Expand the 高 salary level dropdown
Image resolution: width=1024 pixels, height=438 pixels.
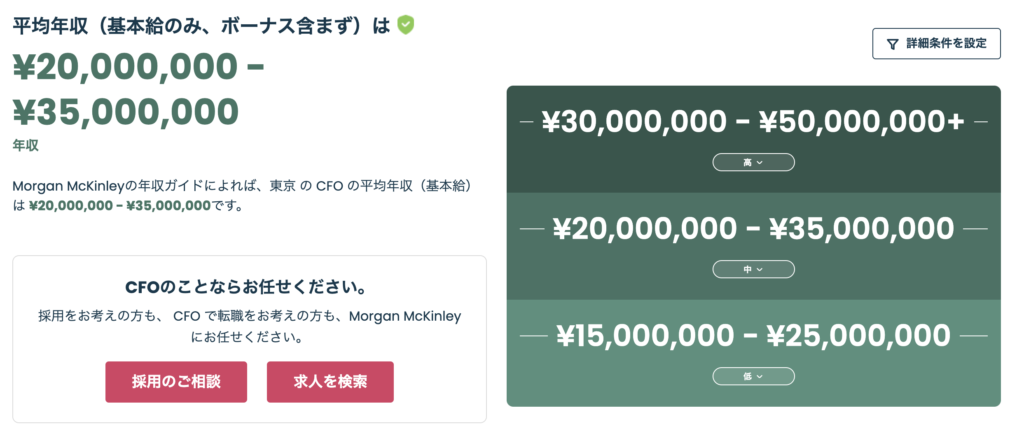[753, 162]
